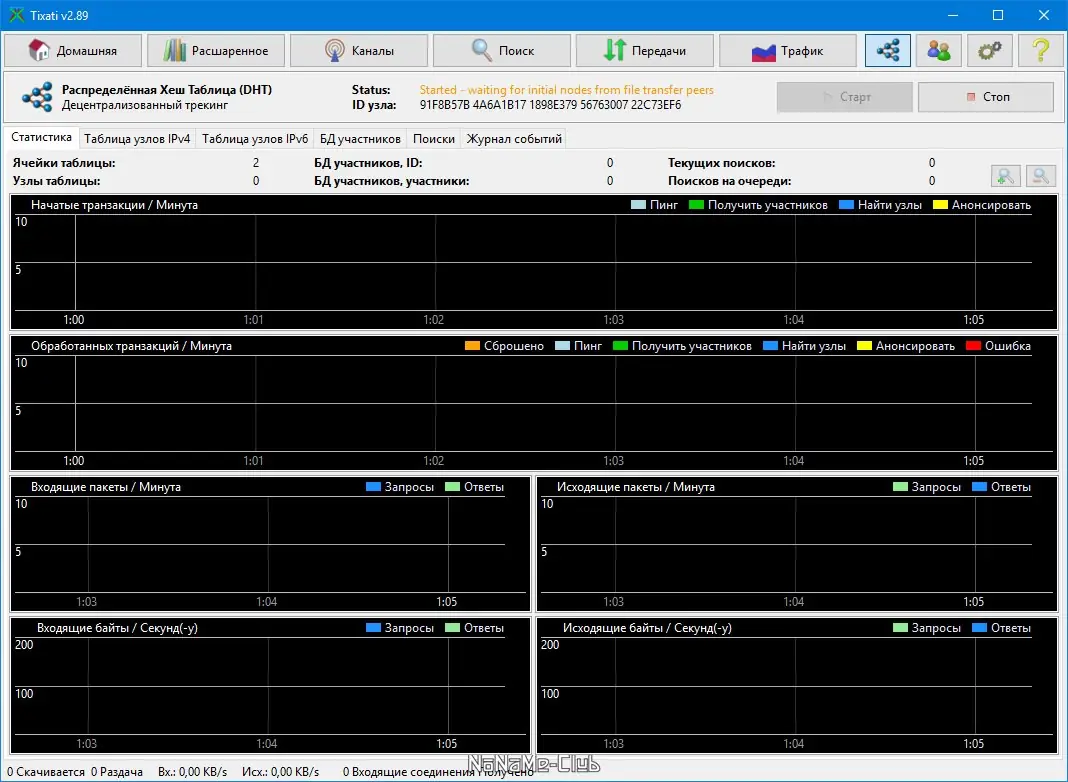Open the Поиски tab
Image resolution: width=1068 pixels, height=782 pixels.
point(434,139)
